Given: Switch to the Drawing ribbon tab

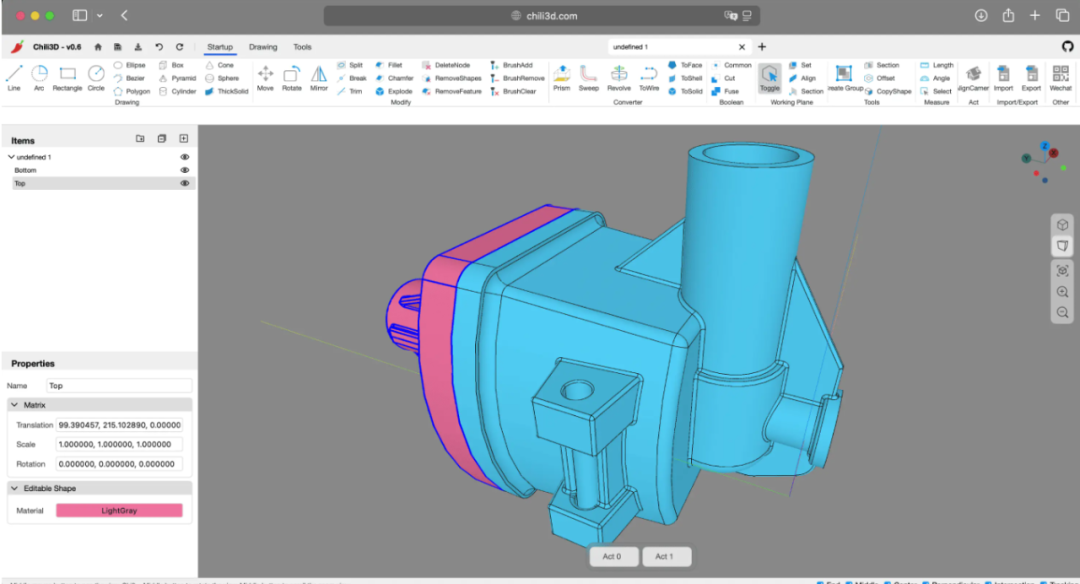Looking at the screenshot, I should tap(263, 47).
